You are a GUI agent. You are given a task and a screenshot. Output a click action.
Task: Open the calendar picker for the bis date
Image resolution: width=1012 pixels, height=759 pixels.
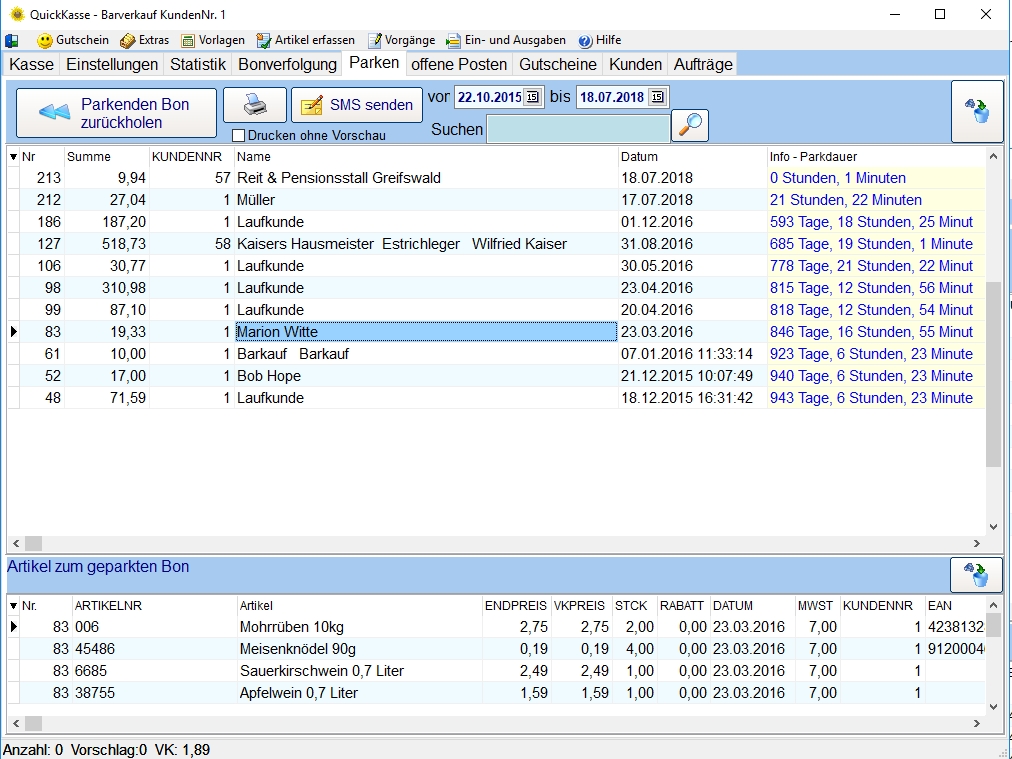pos(657,97)
